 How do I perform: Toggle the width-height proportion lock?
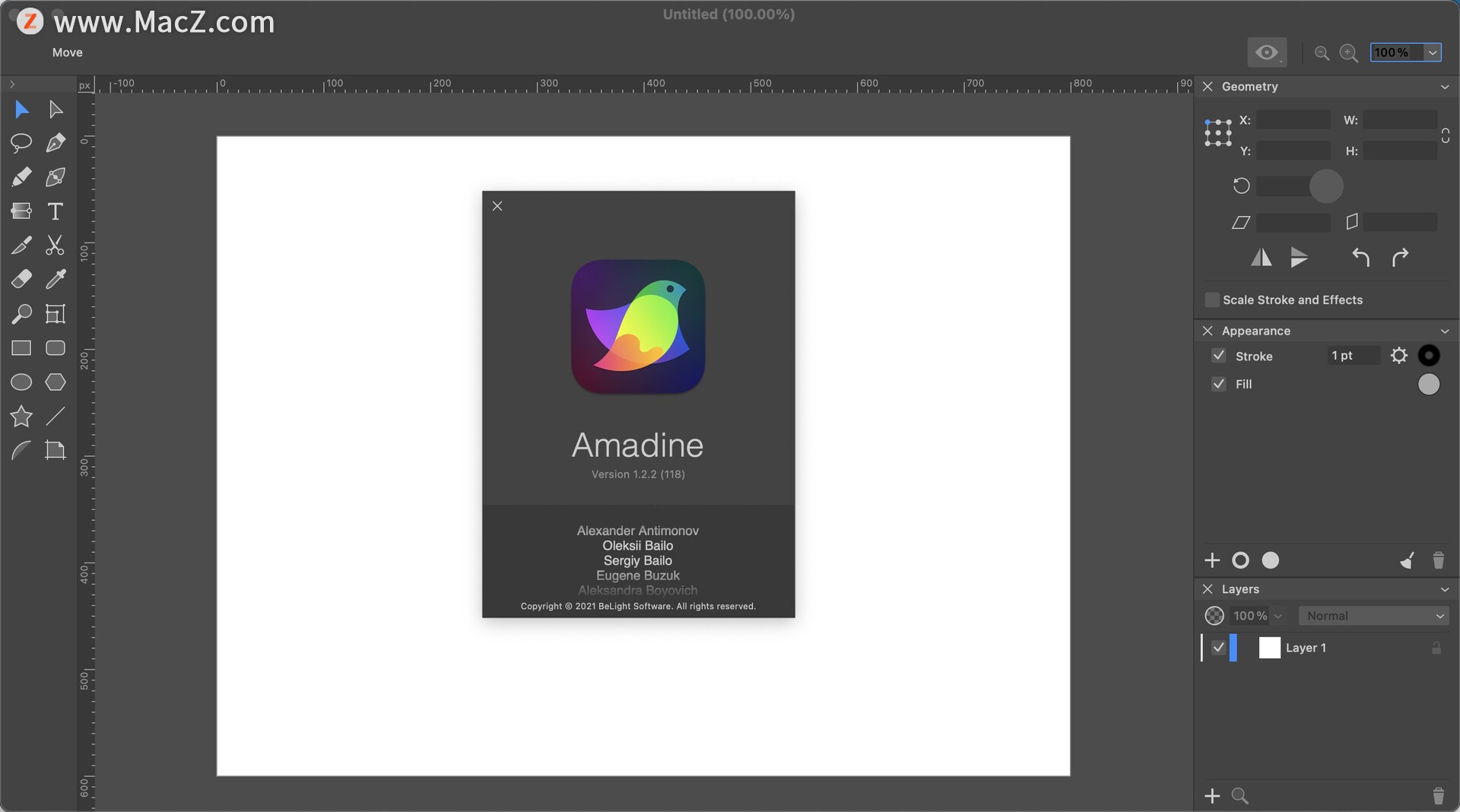[x=1445, y=135]
